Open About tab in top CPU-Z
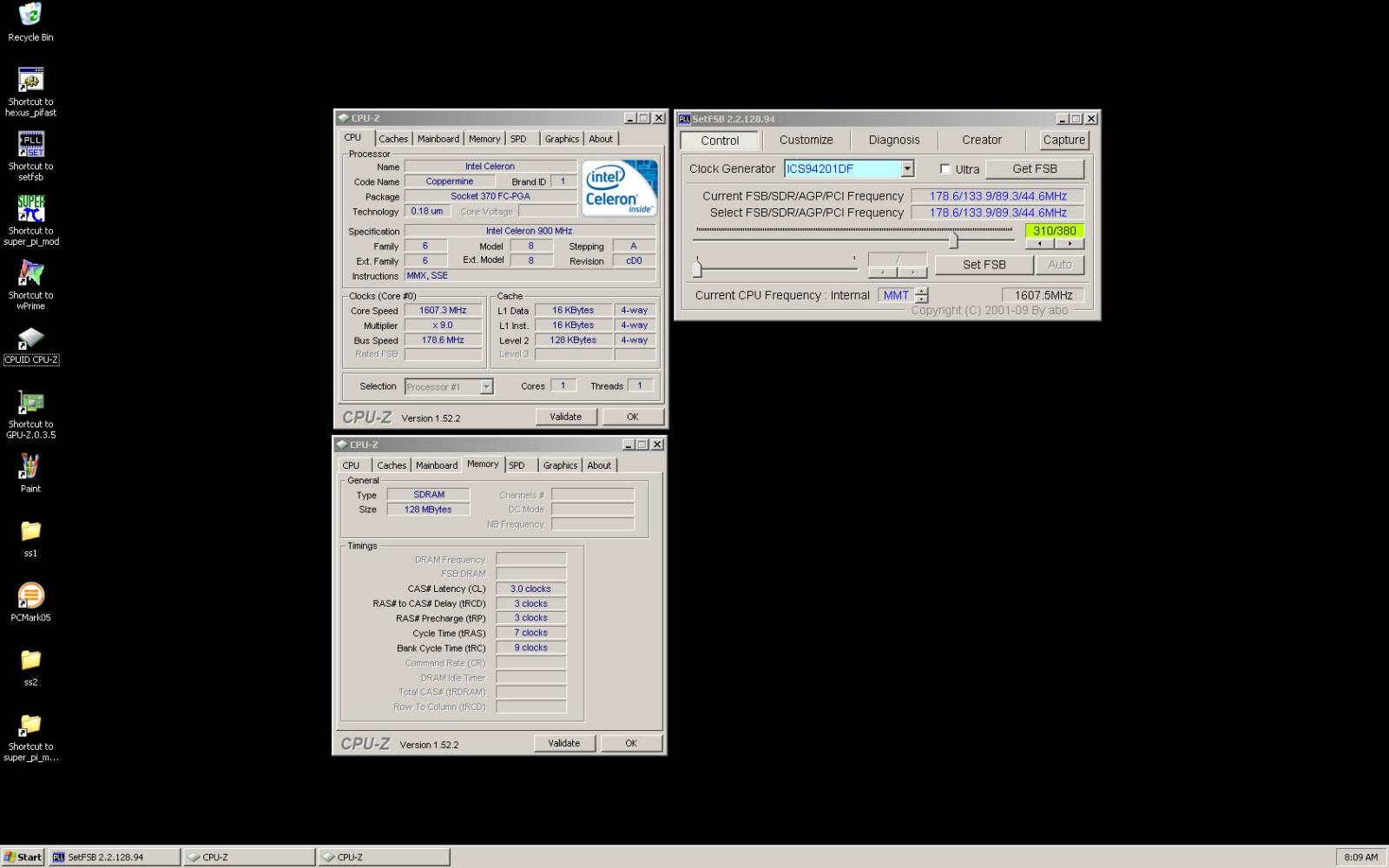Viewport: 1389px width, 868px height. coord(601,139)
